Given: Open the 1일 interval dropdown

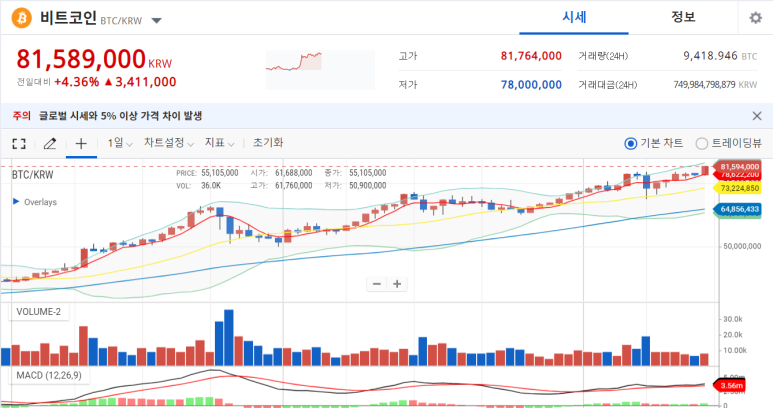Looking at the screenshot, I should tap(120, 143).
